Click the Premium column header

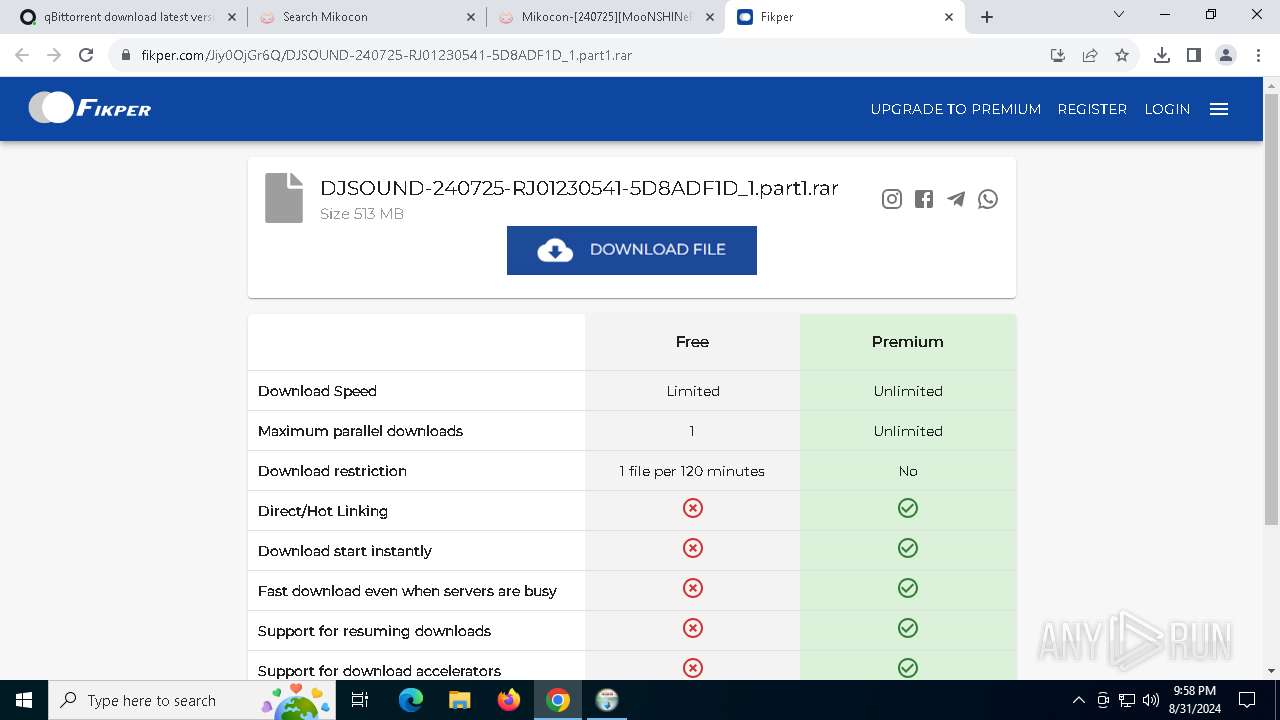tap(907, 342)
